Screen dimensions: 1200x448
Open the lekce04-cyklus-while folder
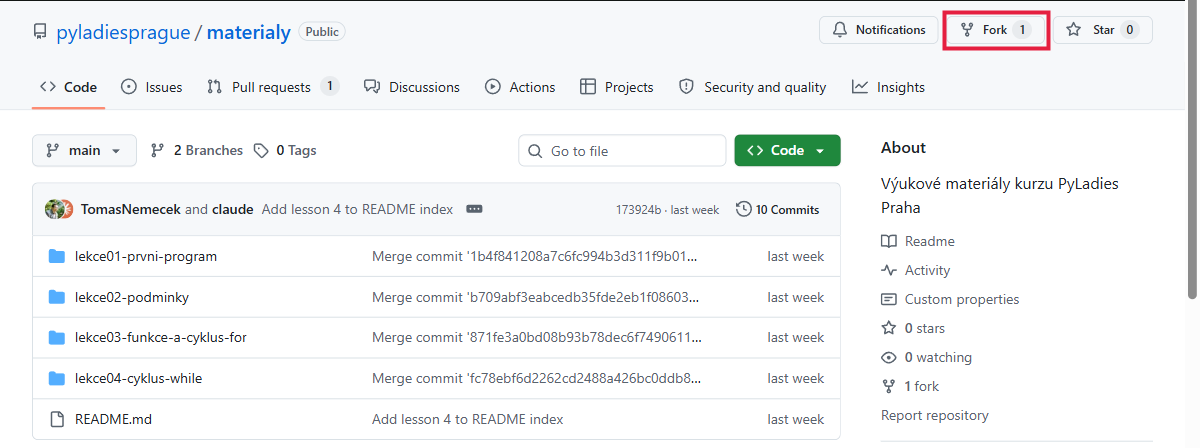[x=139, y=378]
